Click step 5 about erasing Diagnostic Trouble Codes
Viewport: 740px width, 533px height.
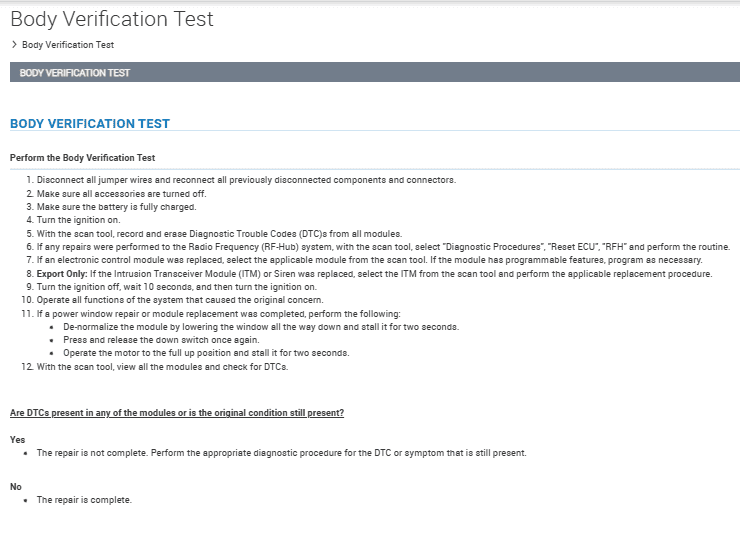[x=219, y=234]
